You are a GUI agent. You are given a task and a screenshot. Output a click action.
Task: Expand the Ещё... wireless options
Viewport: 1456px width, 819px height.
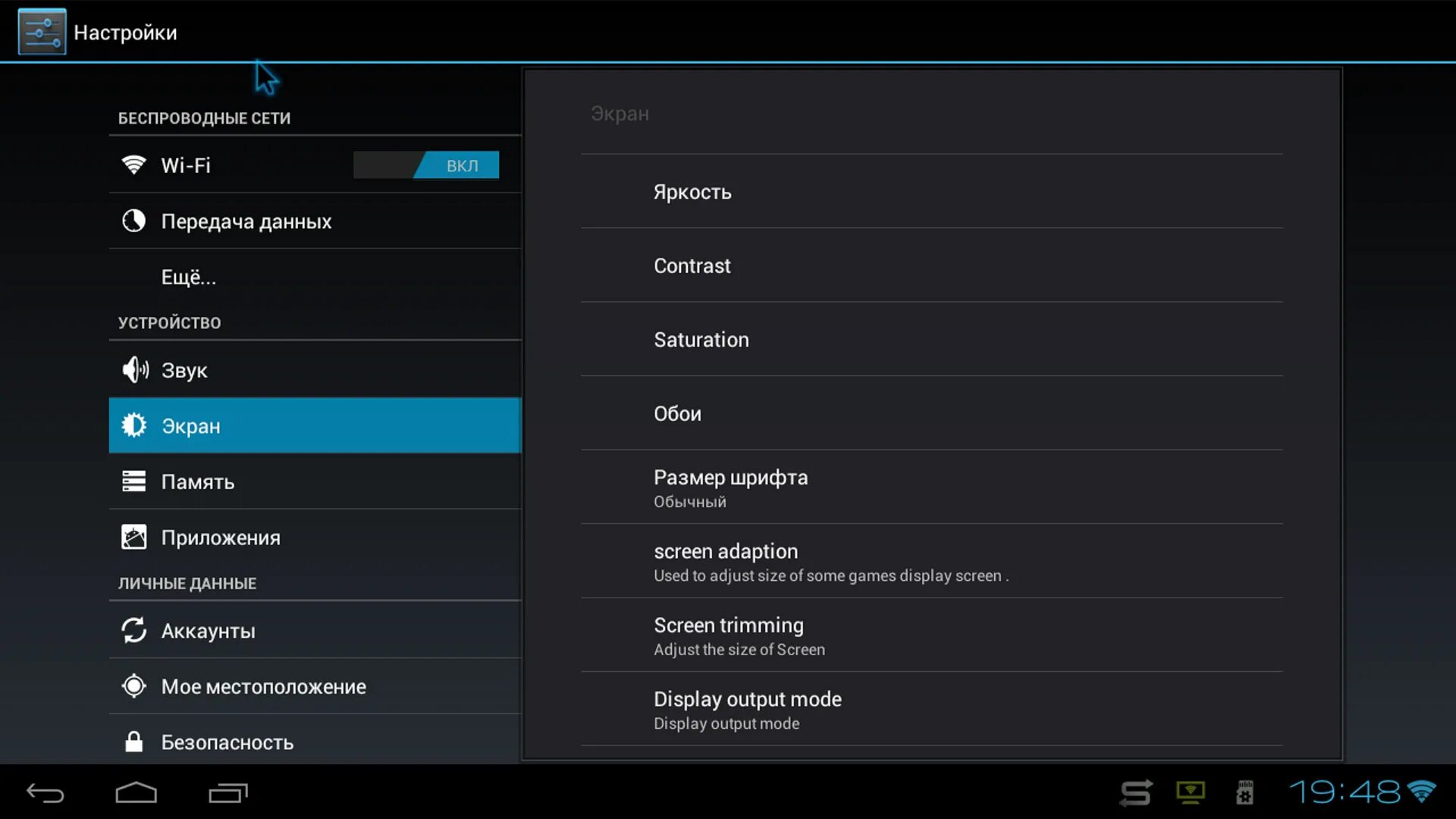pyautogui.click(x=189, y=277)
